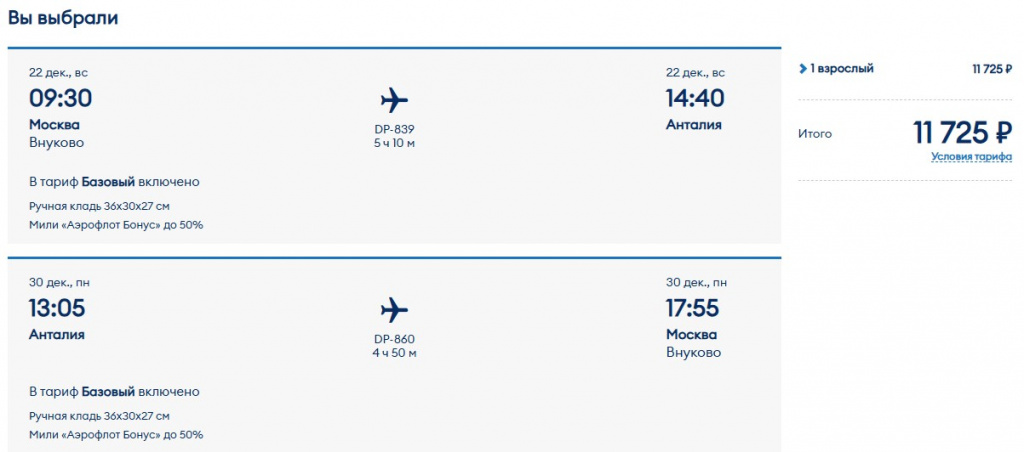Click the return flight's Базовый tariff text

pos(108,392)
